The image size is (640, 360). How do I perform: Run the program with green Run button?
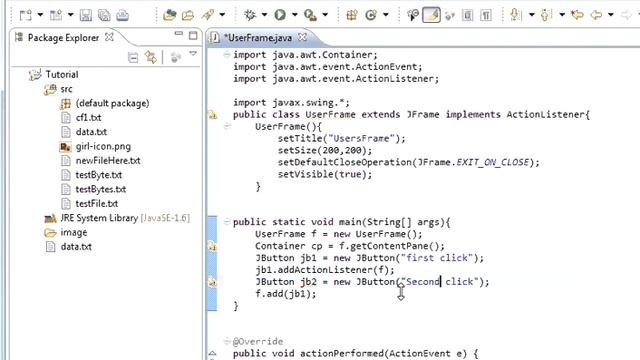(x=280, y=15)
